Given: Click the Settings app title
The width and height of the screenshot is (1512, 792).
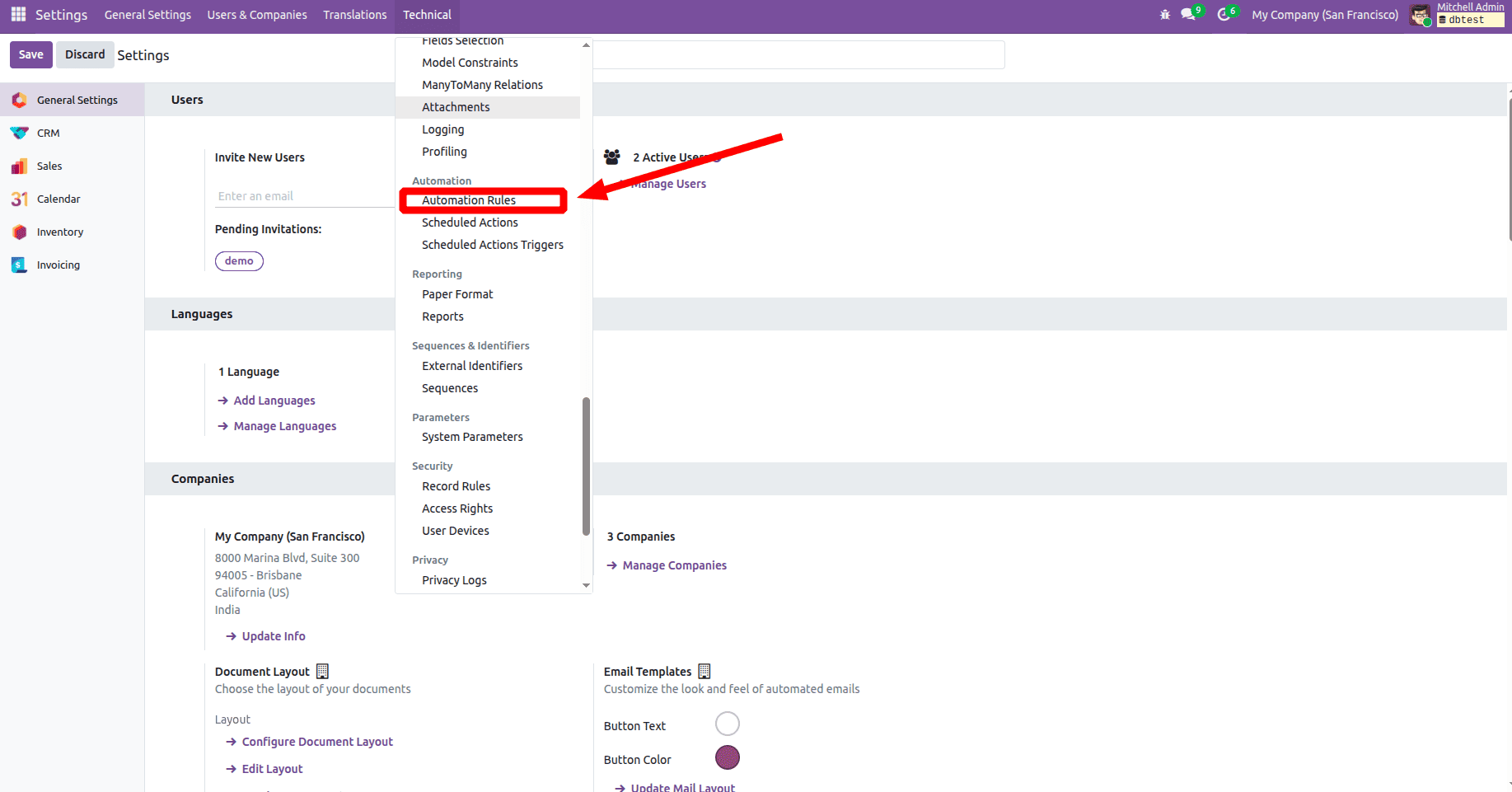Looking at the screenshot, I should (61, 15).
